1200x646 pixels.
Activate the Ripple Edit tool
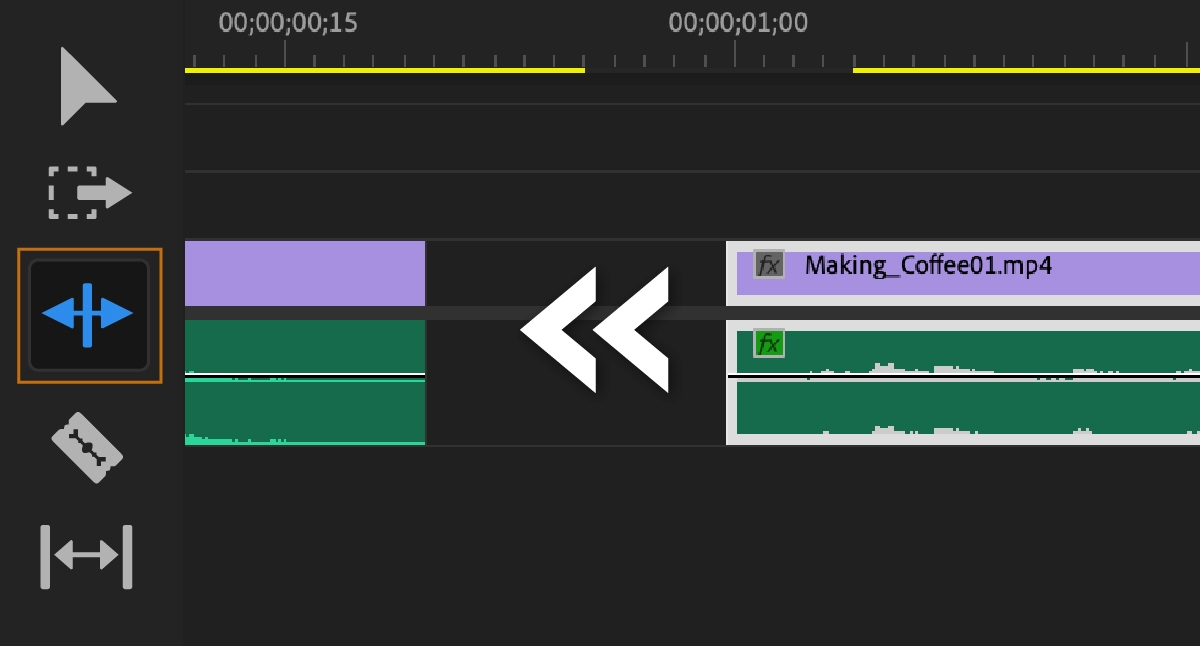[x=88, y=314]
